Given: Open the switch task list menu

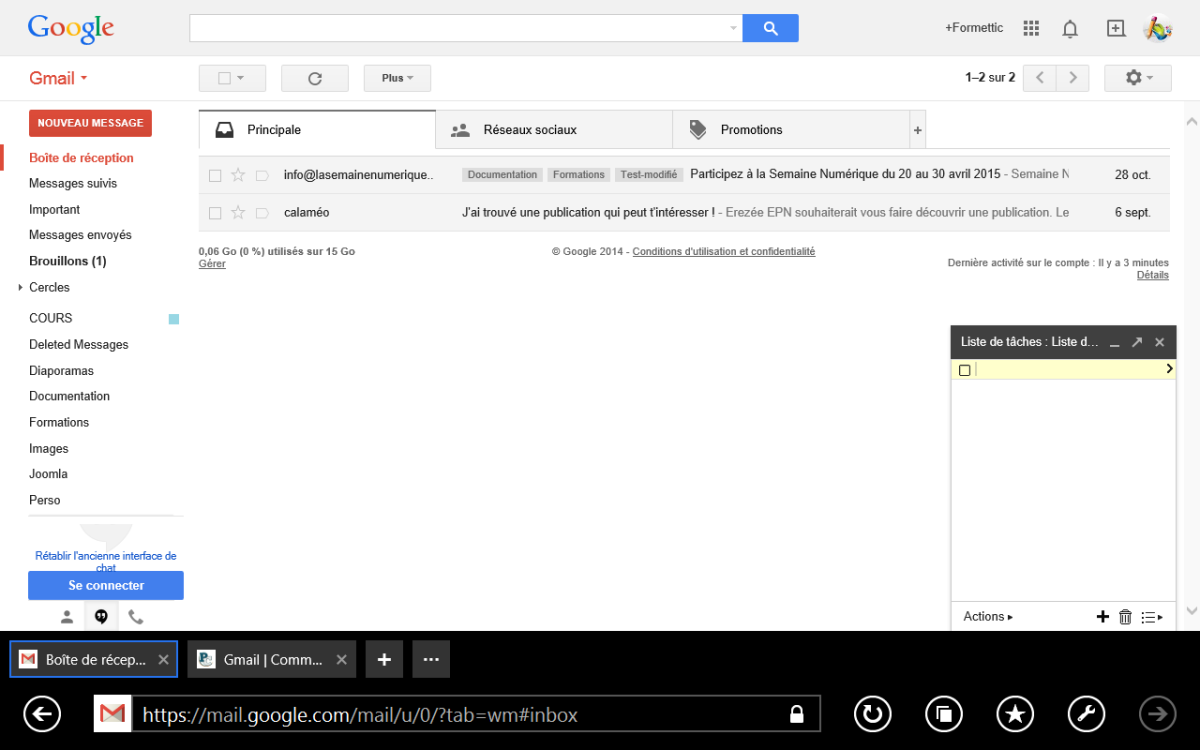Looking at the screenshot, I should 1152,617.
